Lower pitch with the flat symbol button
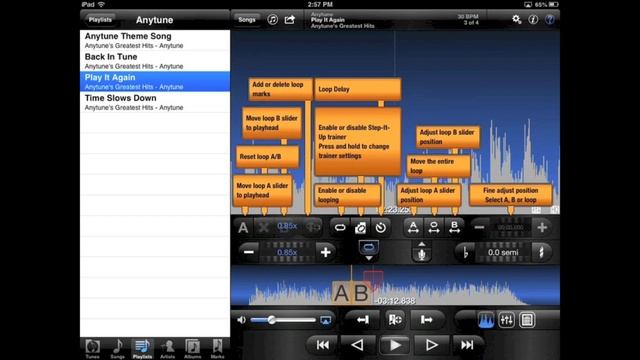Screen dimensions: 640x360 tap(466, 252)
